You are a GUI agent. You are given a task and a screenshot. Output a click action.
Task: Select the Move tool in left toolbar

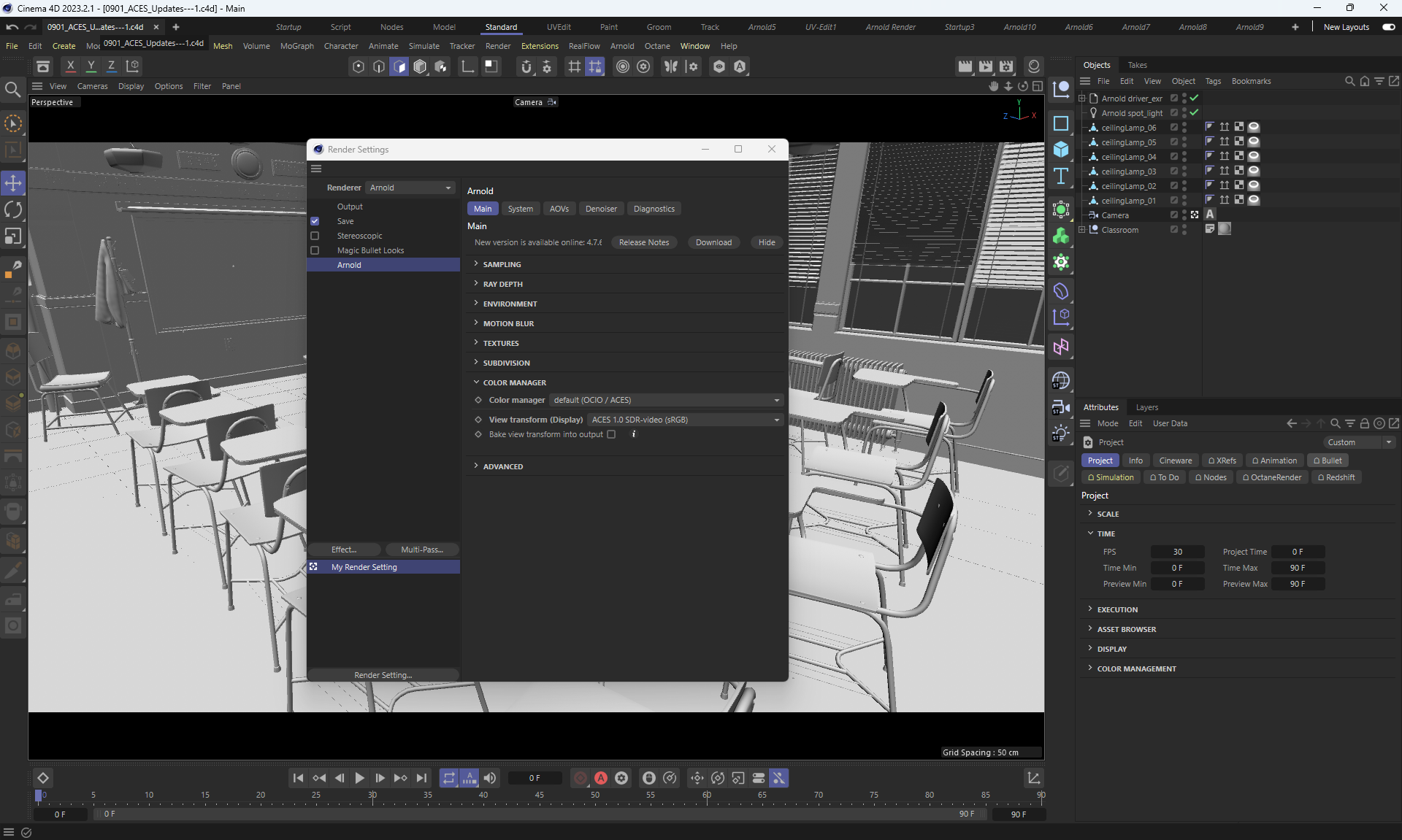tap(13, 183)
